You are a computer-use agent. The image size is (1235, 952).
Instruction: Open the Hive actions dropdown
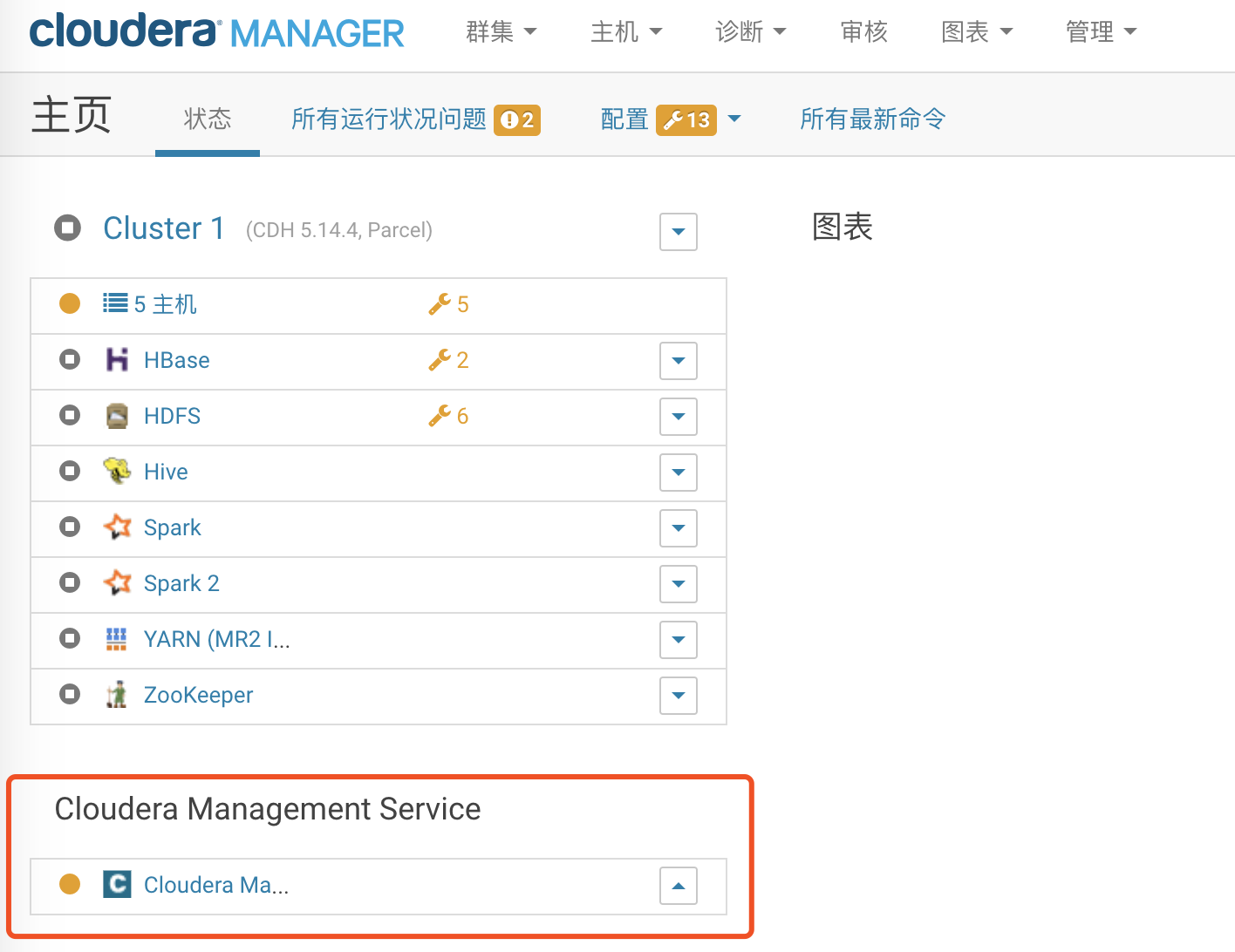click(679, 473)
